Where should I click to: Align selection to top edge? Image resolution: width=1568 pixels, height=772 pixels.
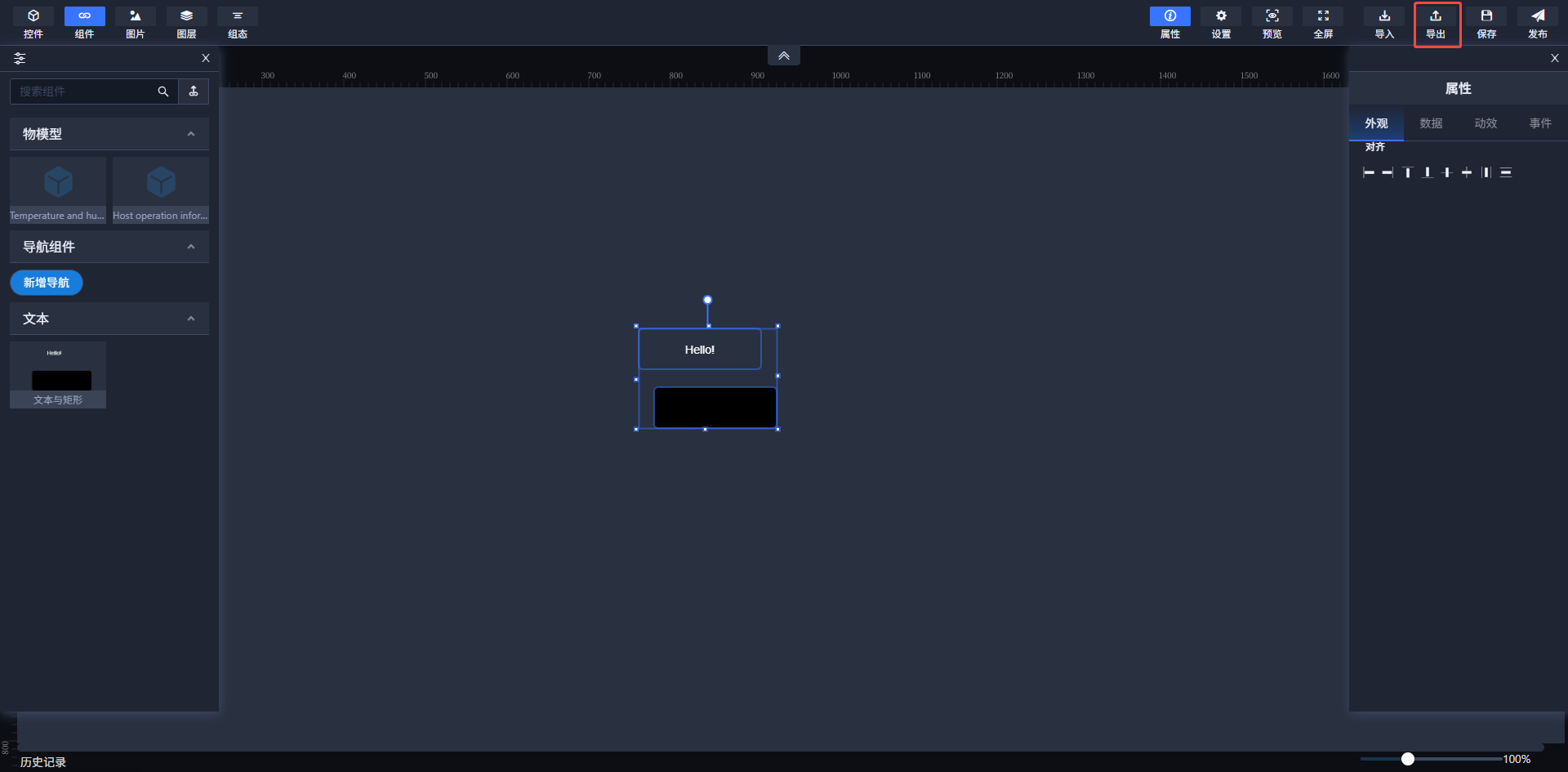(1408, 172)
